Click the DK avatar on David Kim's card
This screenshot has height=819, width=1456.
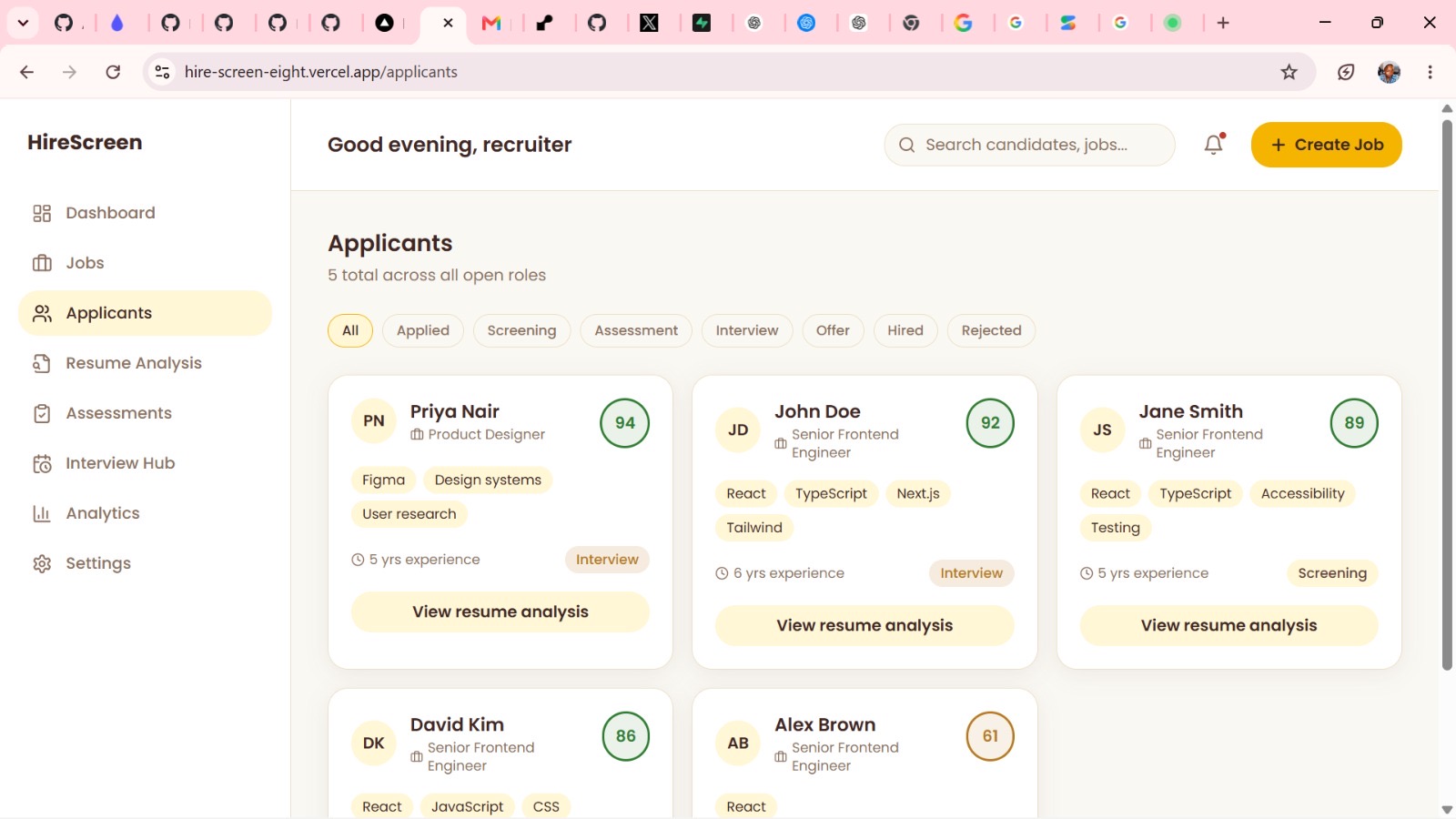coord(374,743)
